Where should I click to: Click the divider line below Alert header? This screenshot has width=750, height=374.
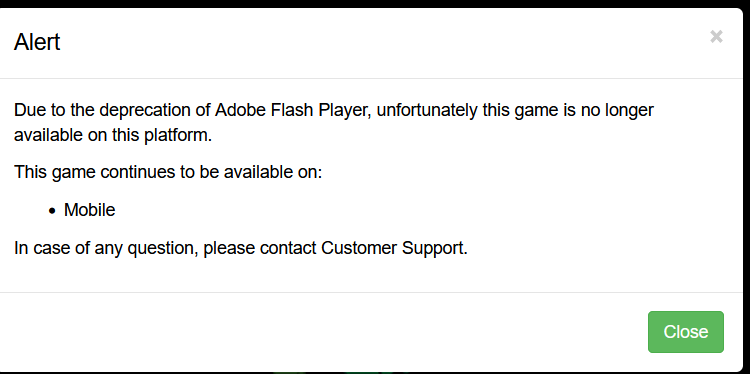371,78
